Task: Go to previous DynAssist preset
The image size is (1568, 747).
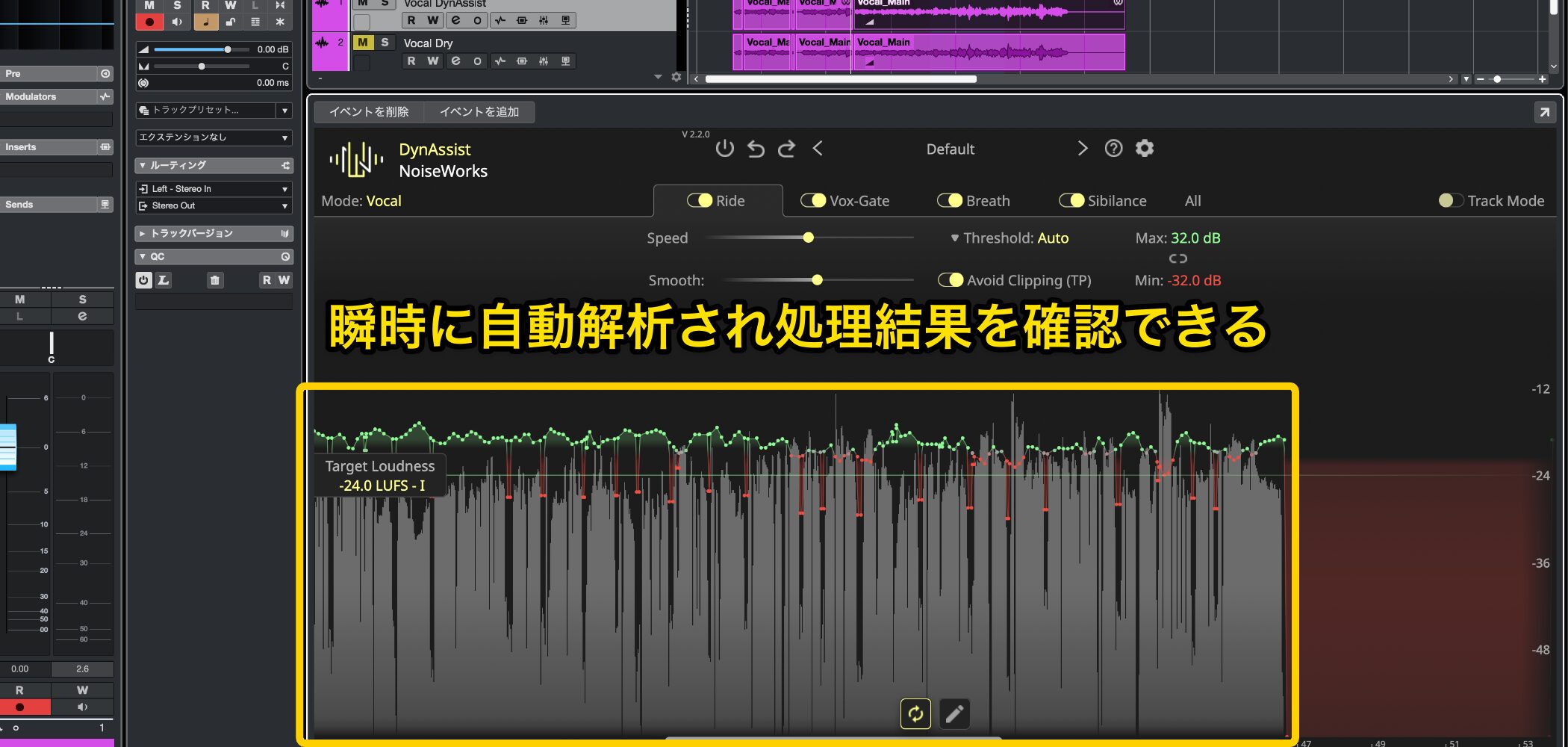Action: pos(818,149)
